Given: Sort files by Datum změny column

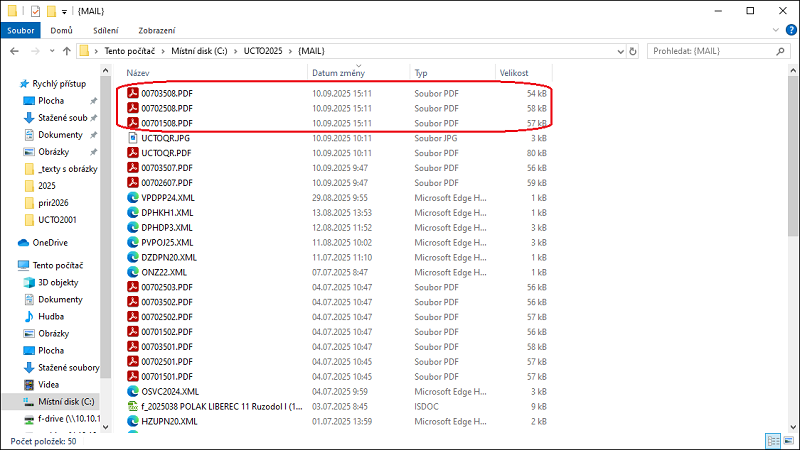Looking at the screenshot, I should (338, 73).
